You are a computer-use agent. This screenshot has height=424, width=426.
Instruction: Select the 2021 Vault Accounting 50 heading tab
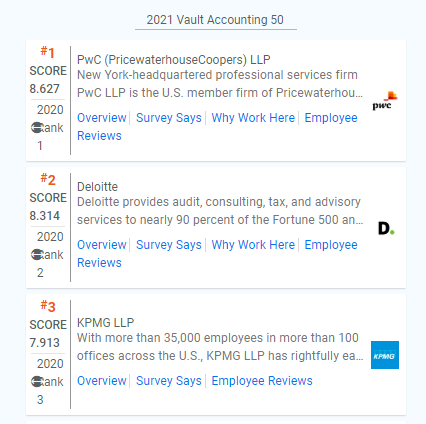click(215, 20)
